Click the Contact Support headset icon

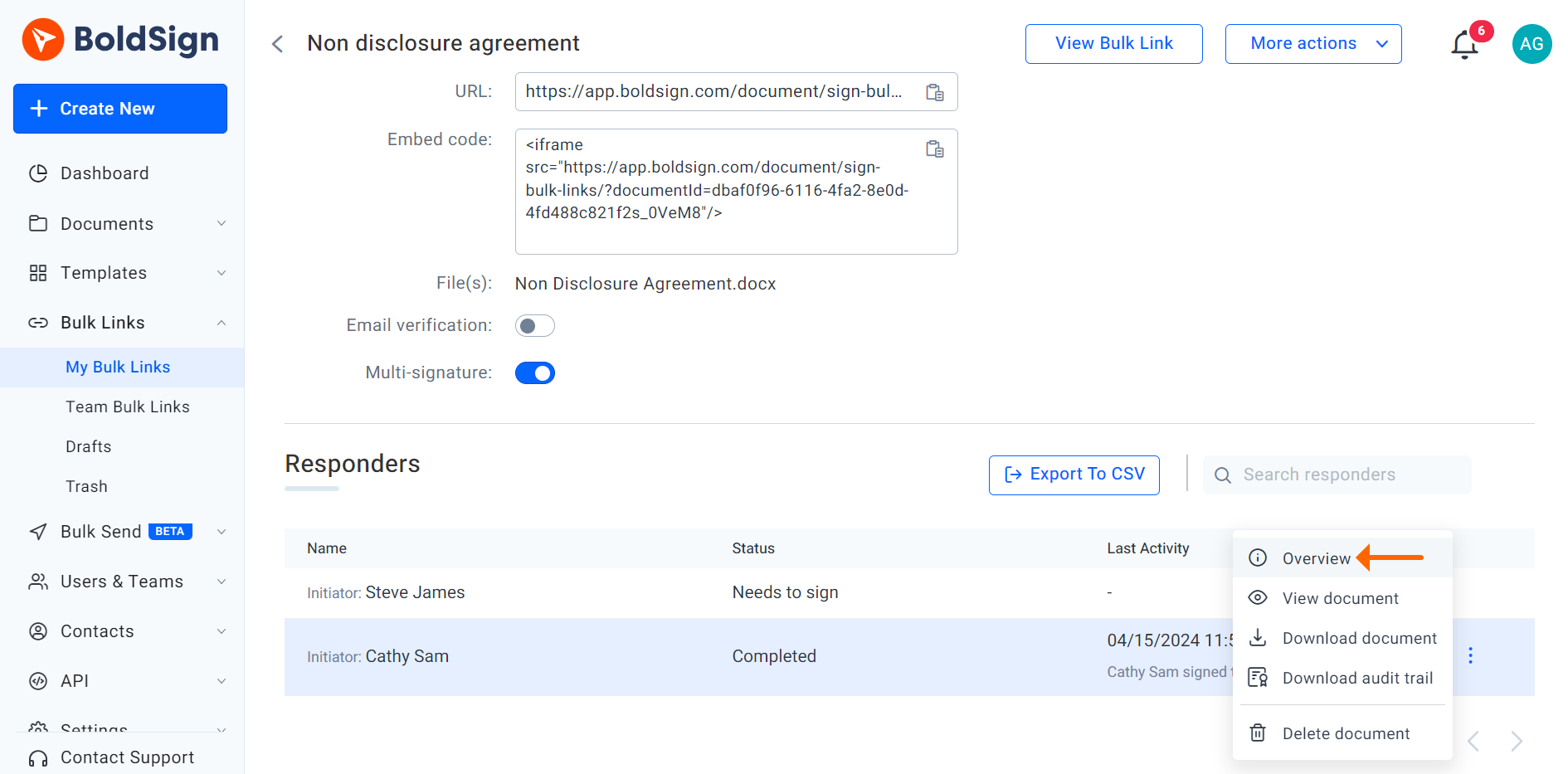coord(38,758)
